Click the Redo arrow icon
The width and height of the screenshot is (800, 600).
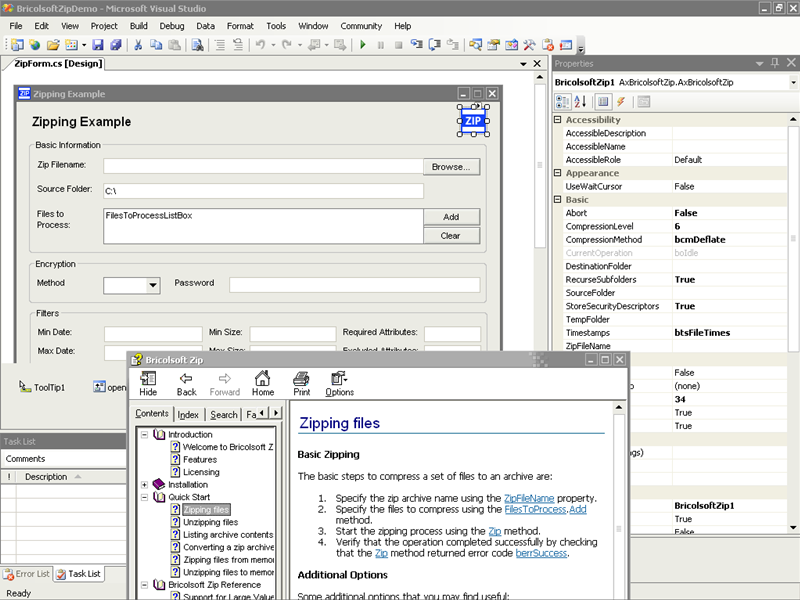(x=287, y=45)
